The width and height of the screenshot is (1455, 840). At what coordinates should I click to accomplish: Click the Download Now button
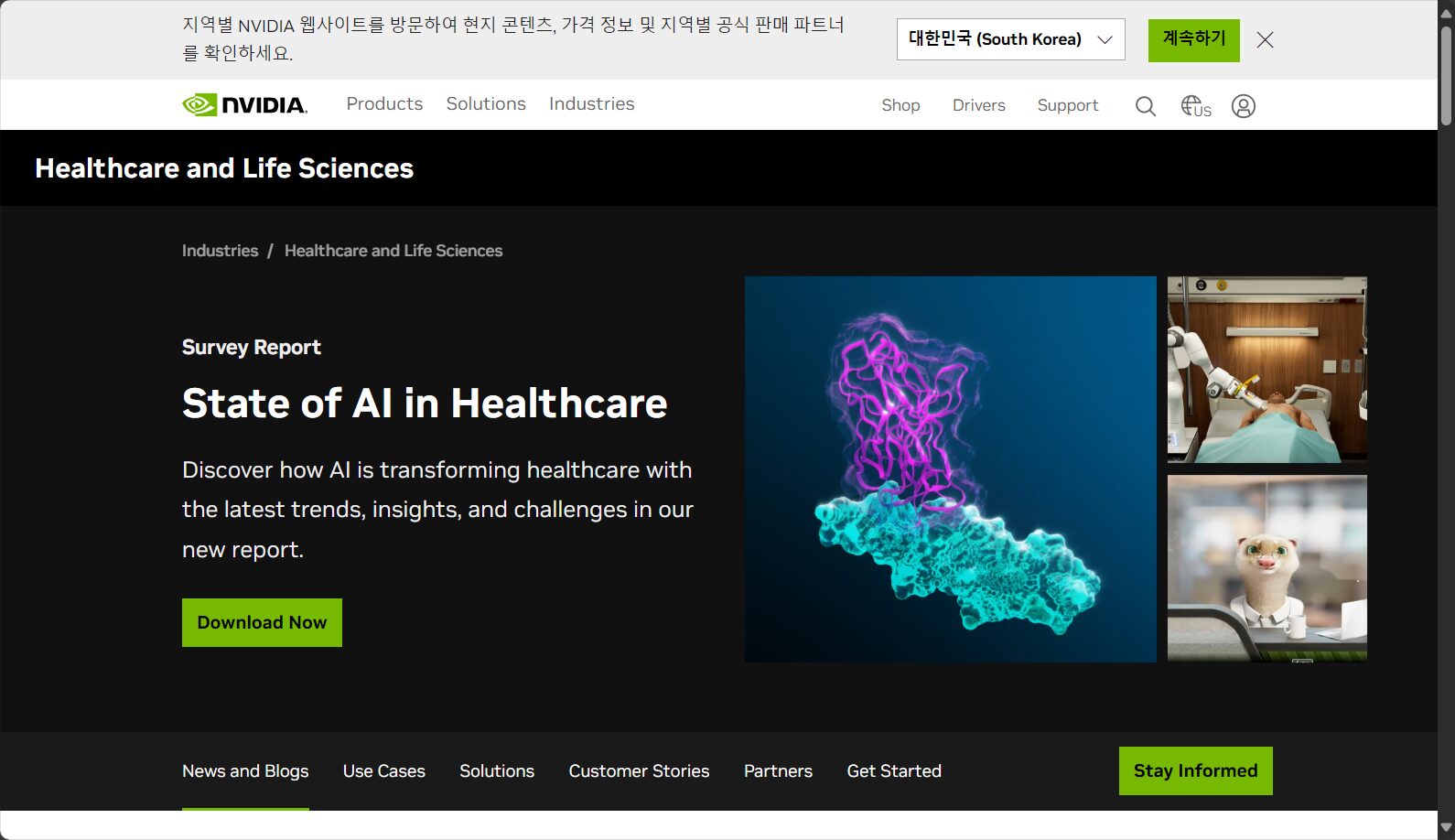(262, 622)
